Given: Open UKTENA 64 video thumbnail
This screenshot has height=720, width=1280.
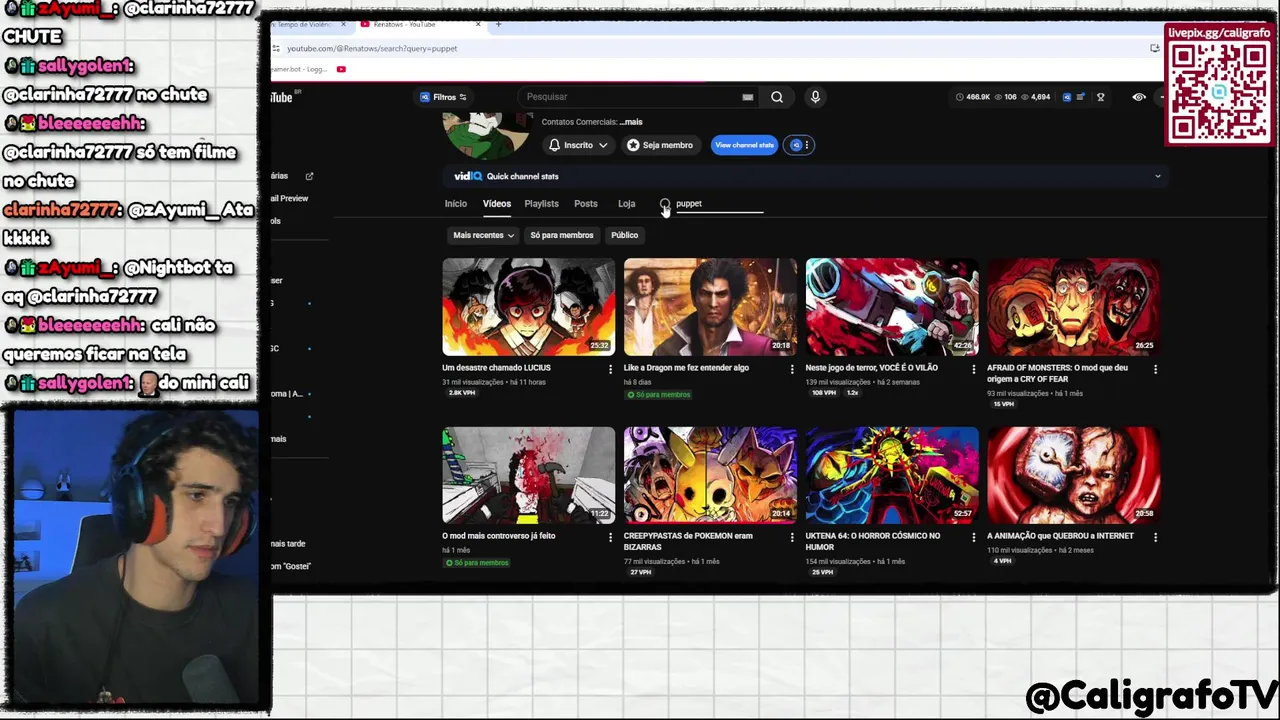Looking at the screenshot, I should pyautogui.click(x=892, y=475).
